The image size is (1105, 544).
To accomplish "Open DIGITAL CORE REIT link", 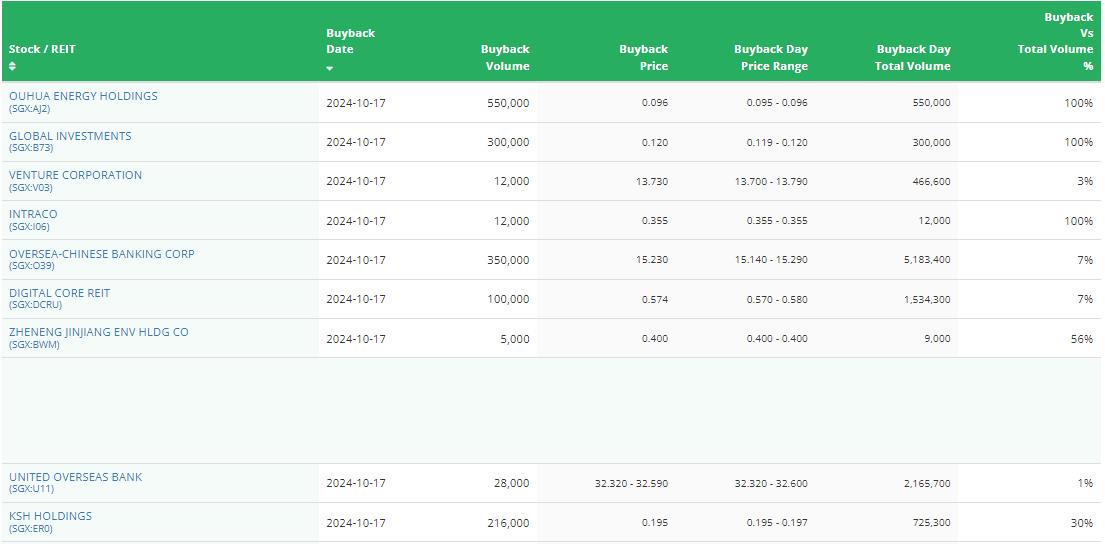I will (60, 293).
